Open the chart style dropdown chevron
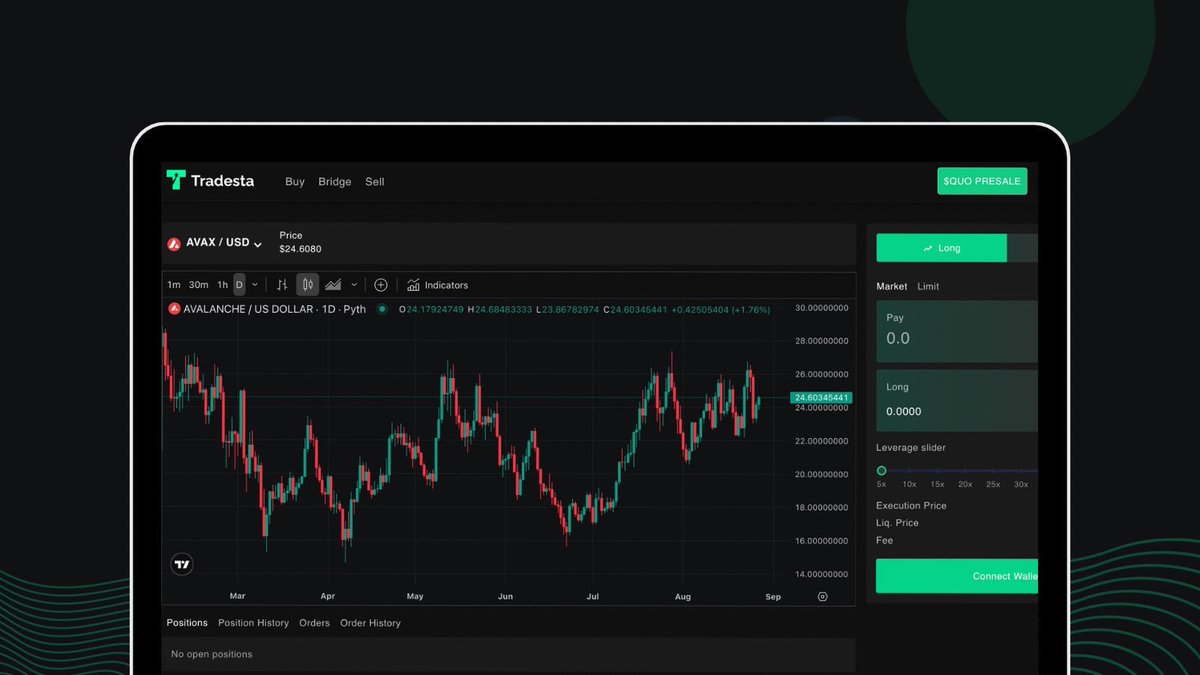Screen dimensions: 1200x675 (x=353, y=285)
